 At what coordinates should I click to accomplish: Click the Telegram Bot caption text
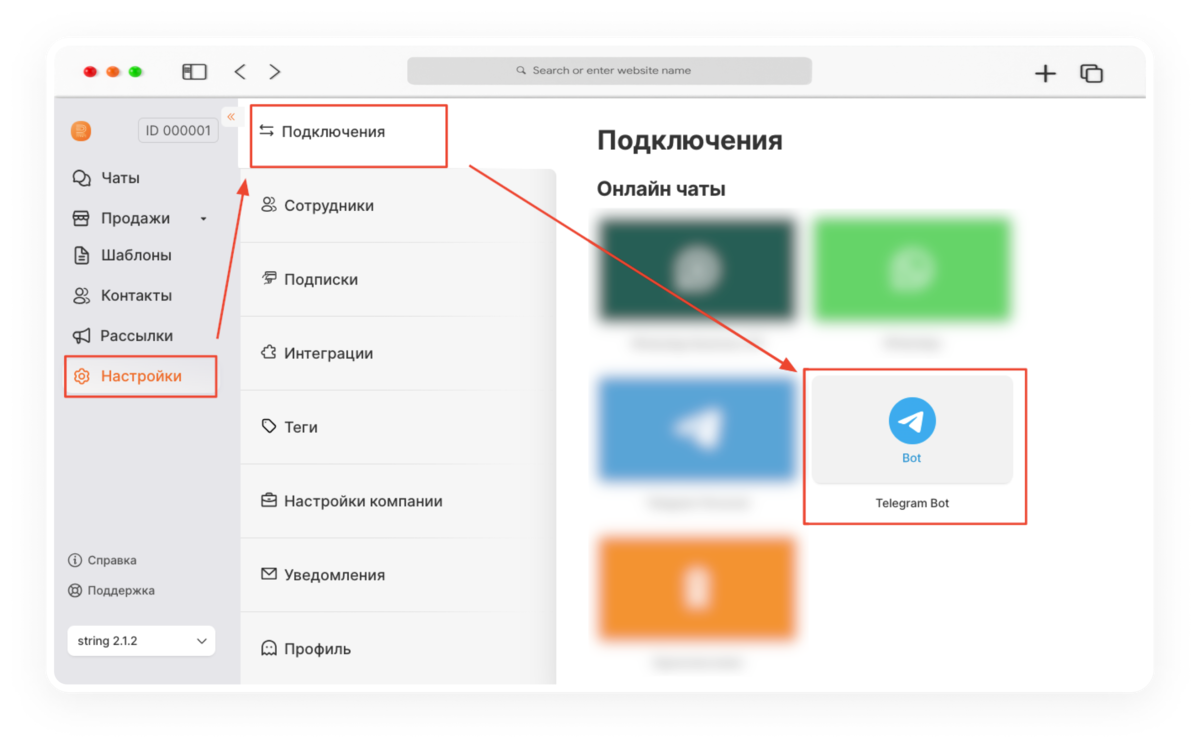(x=912, y=503)
